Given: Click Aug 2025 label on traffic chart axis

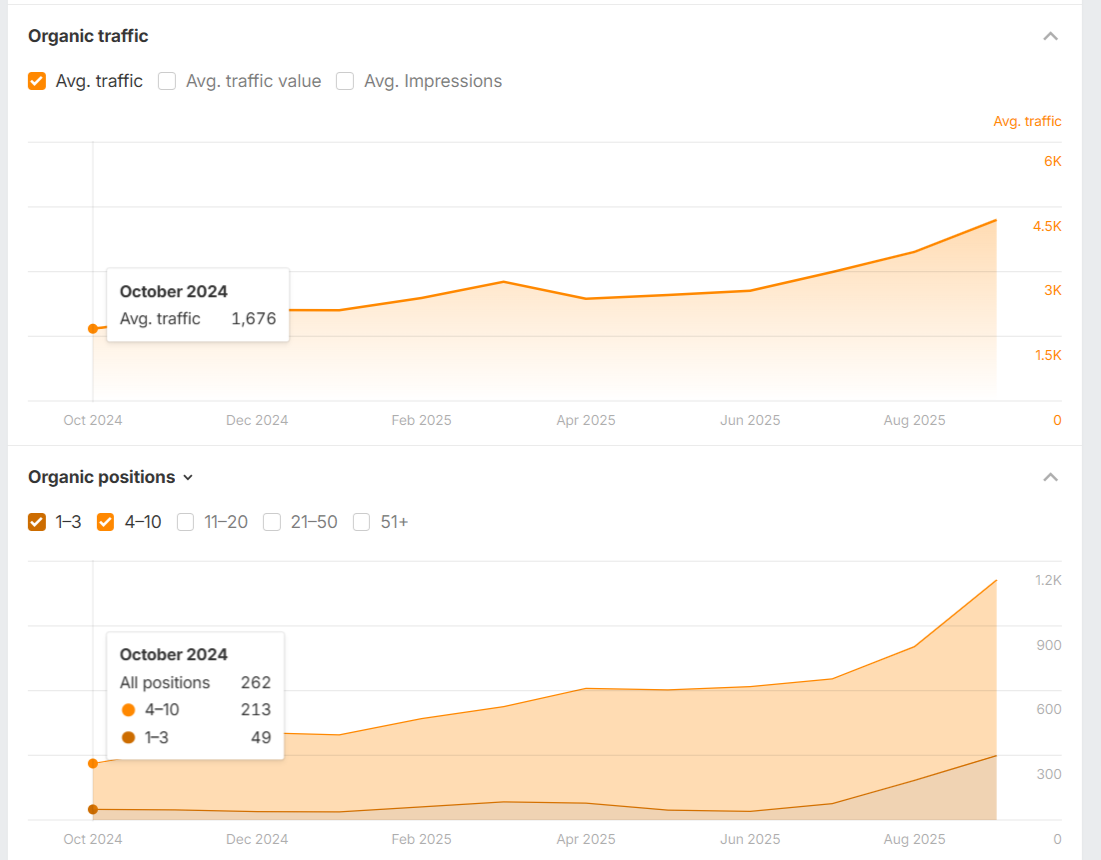Looking at the screenshot, I should pos(914,420).
